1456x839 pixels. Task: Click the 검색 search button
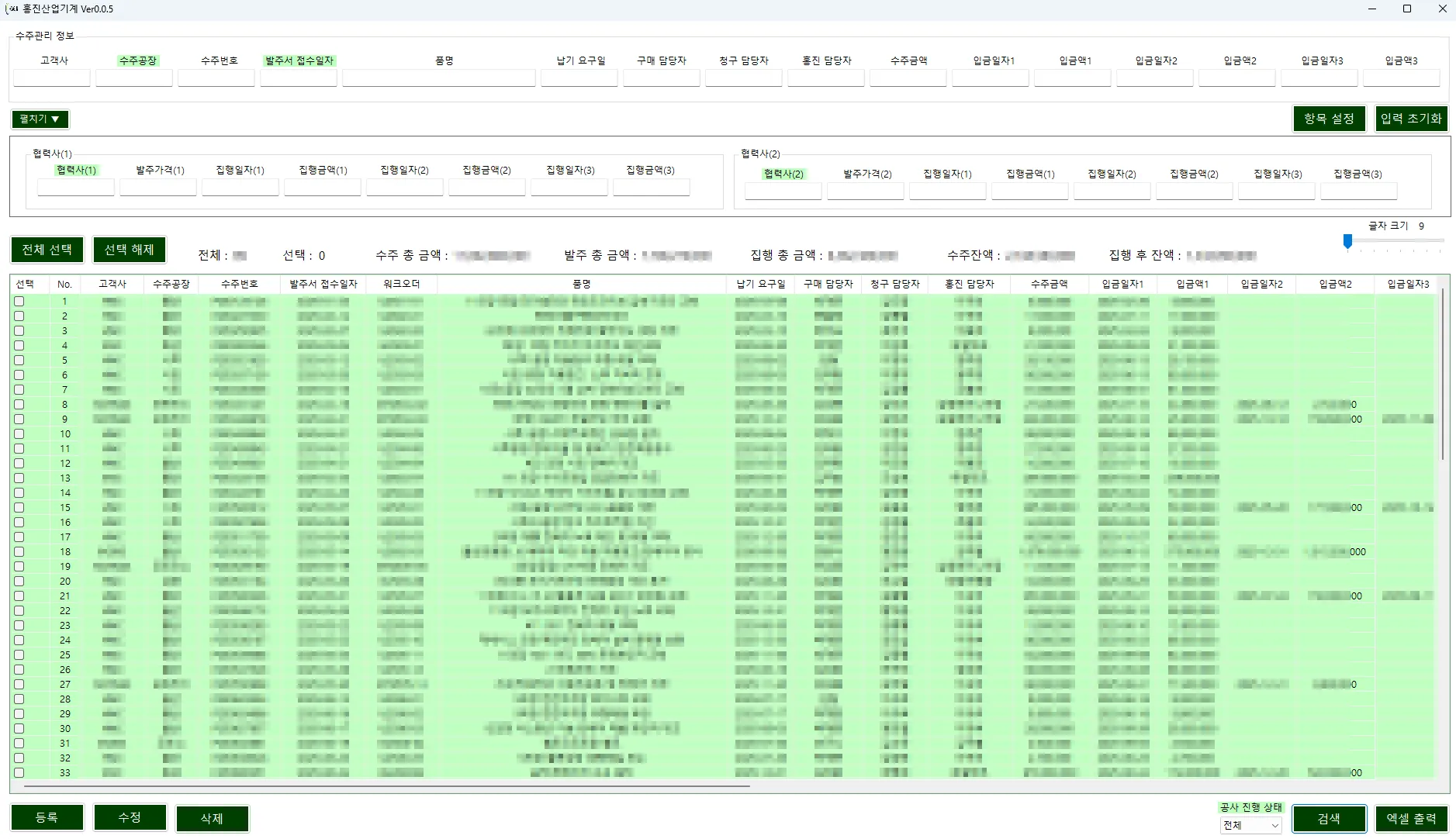point(1329,819)
